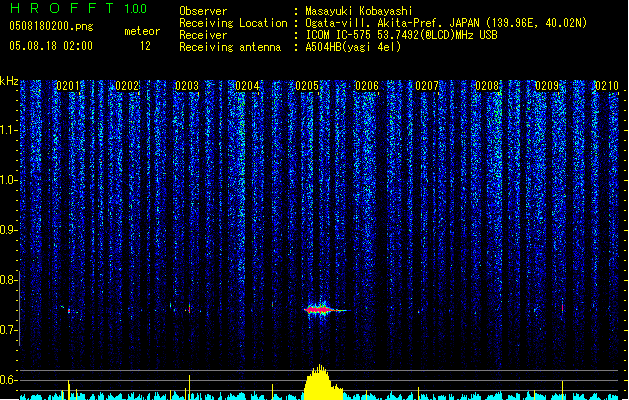The height and width of the screenshot is (400, 629).
Task: Click the 1.0 frequency axis label
Action: (x=8, y=180)
